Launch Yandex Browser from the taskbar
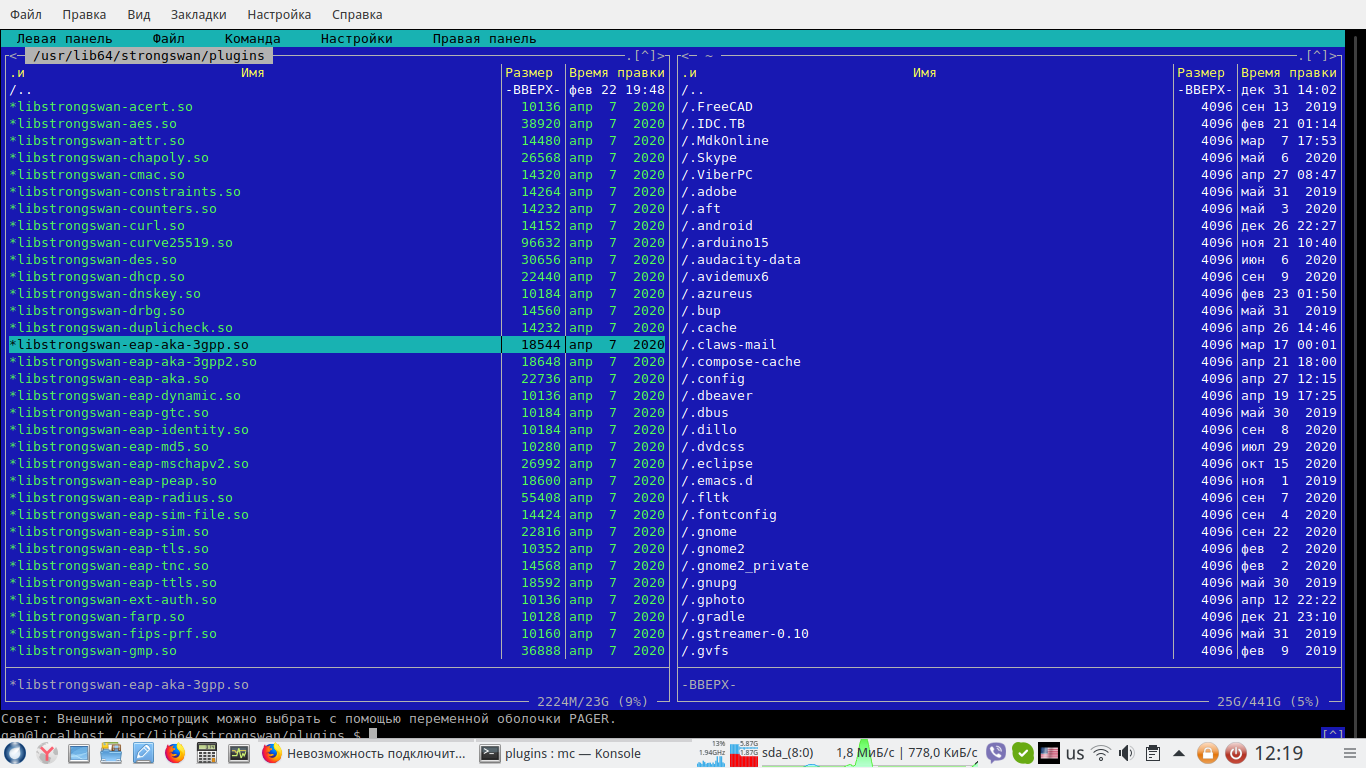Viewport: 1366px width, 768px height. 47,753
